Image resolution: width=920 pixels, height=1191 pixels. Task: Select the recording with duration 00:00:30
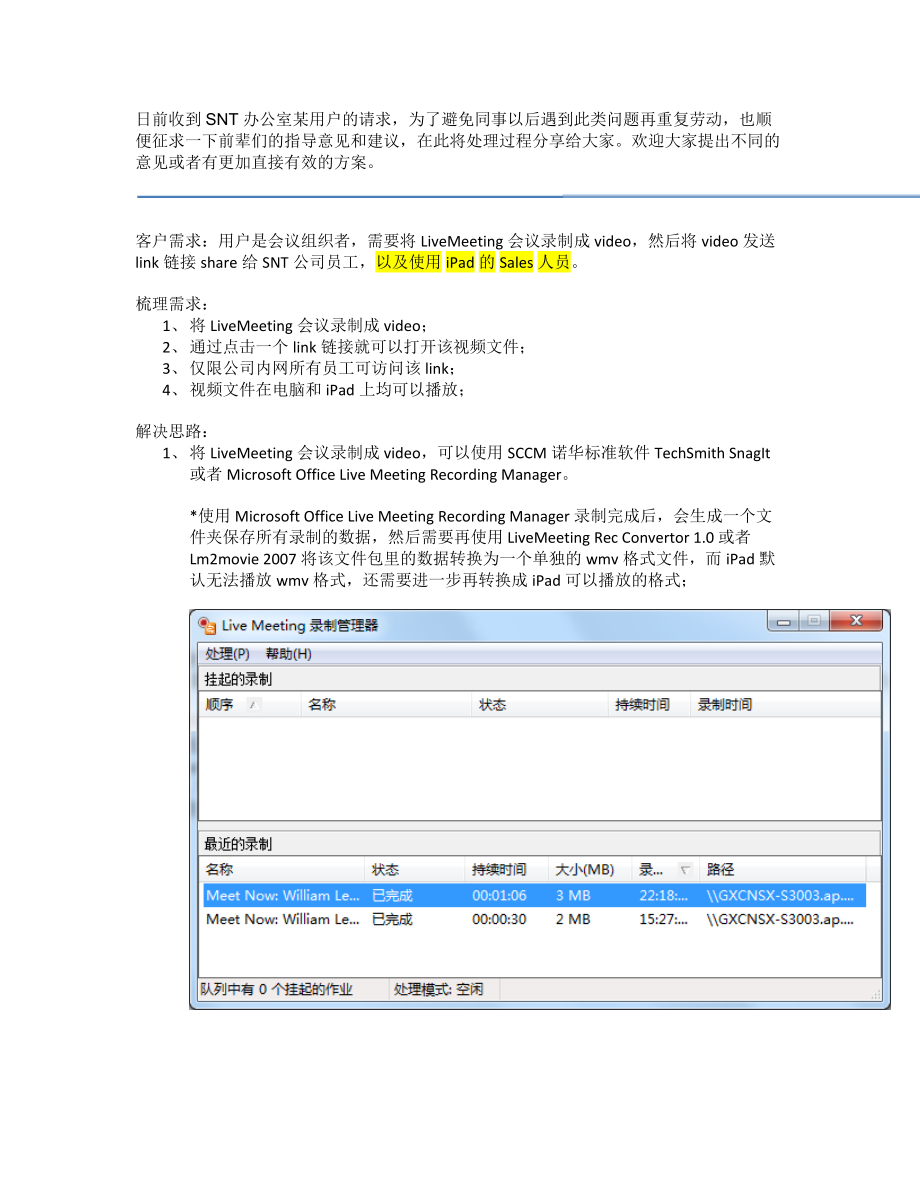click(534, 919)
